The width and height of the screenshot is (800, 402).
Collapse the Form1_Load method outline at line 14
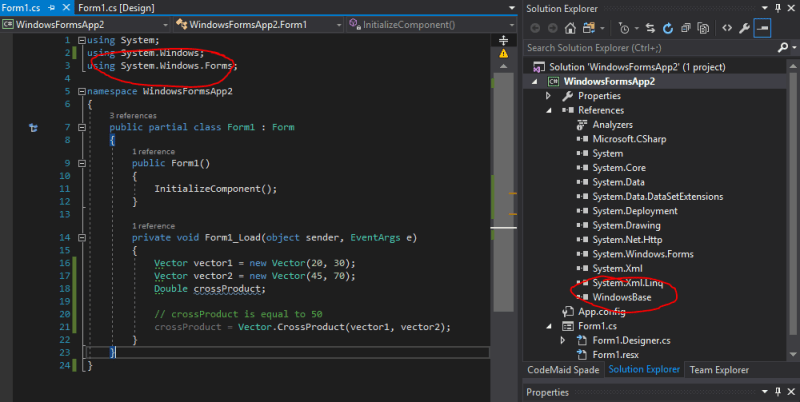click(82, 237)
